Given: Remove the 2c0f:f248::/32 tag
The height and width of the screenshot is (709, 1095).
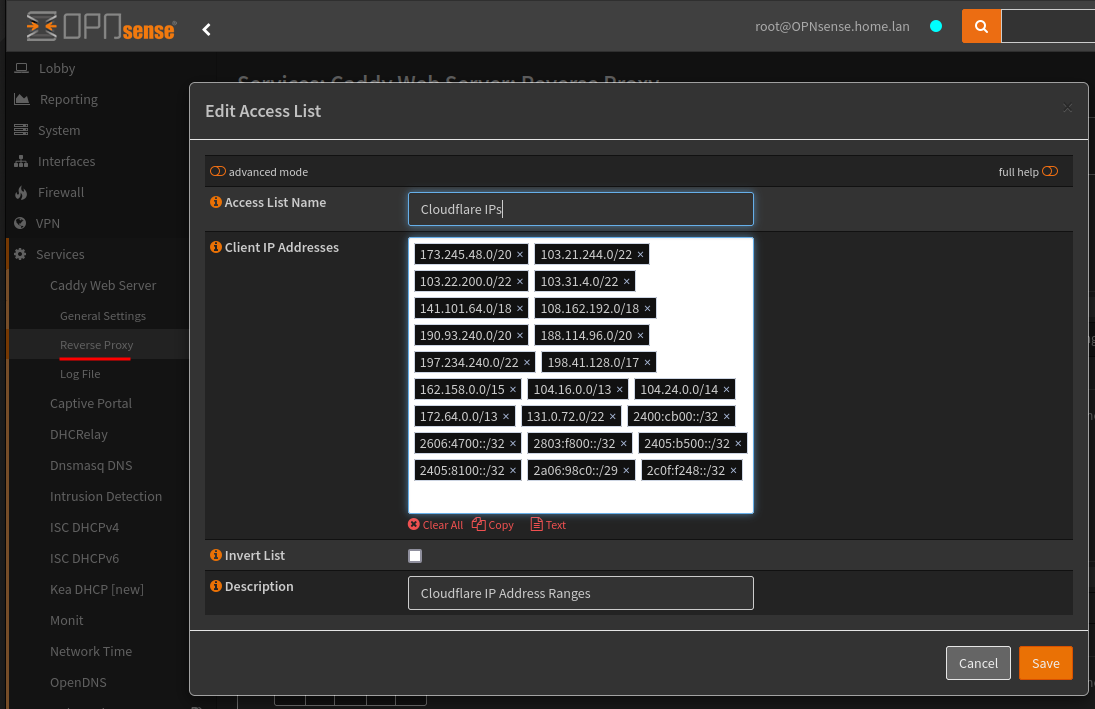Looking at the screenshot, I should [x=733, y=471].
